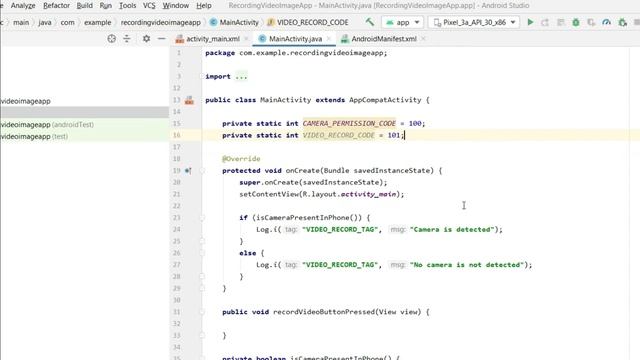Click the Run with Coverage icon
This screenshot has width=640, height=360.
click(591, 22)
